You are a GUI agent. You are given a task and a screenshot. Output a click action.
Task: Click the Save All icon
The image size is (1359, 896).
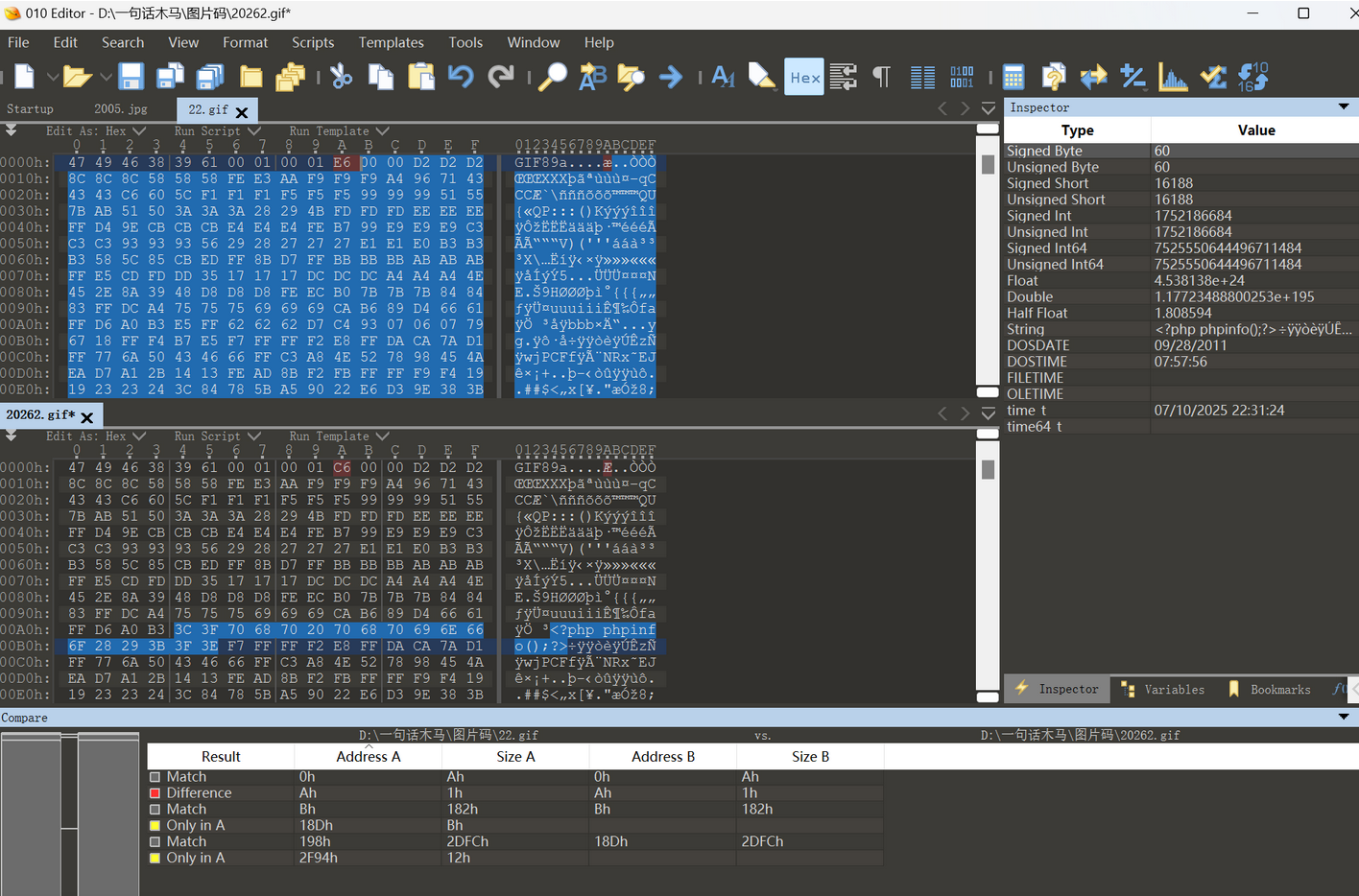[x=210, y=77]
